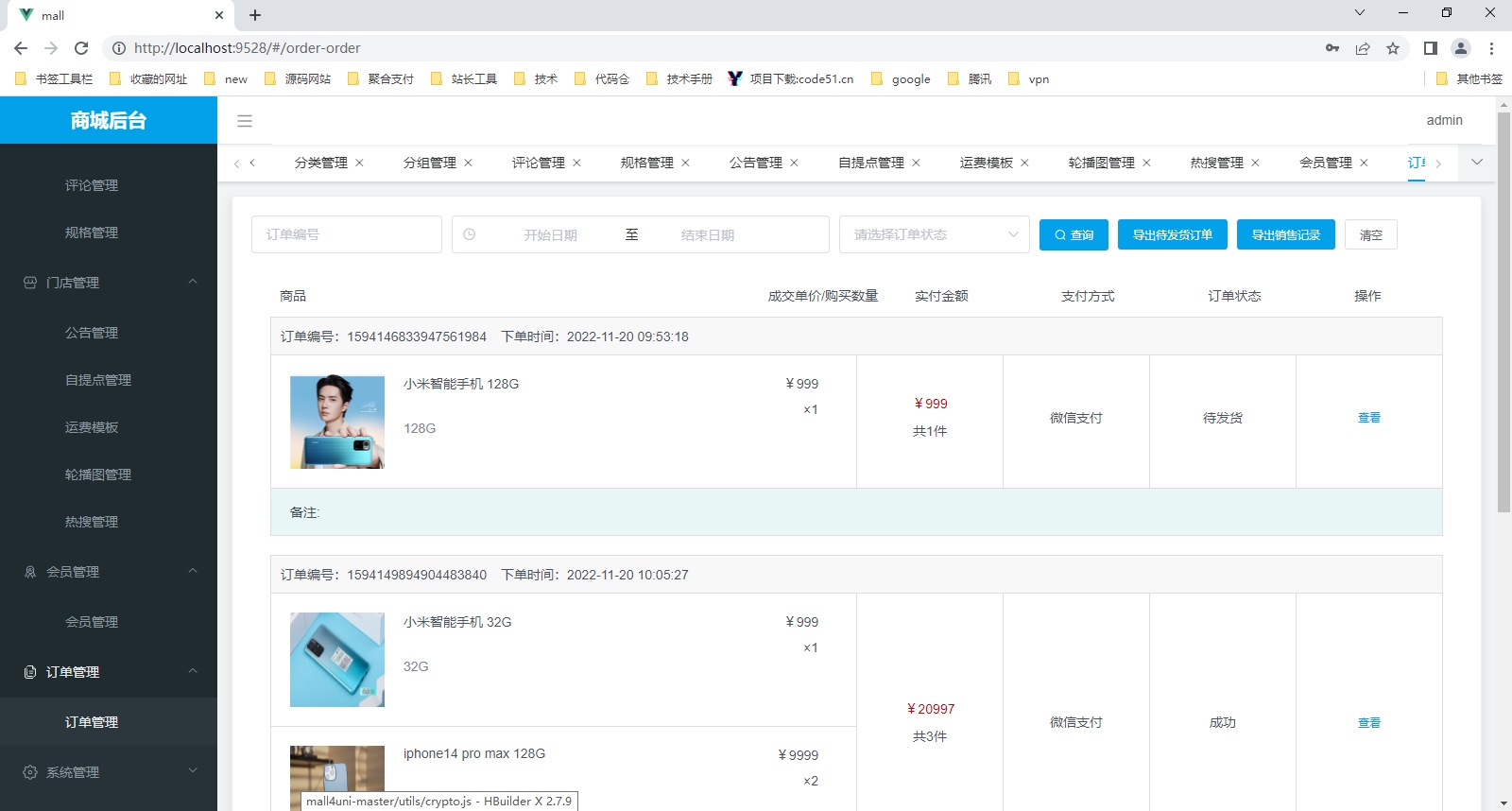Click the 小米智能手机 128G product thumbnail
1512x811 pixels.
point(337,422)
